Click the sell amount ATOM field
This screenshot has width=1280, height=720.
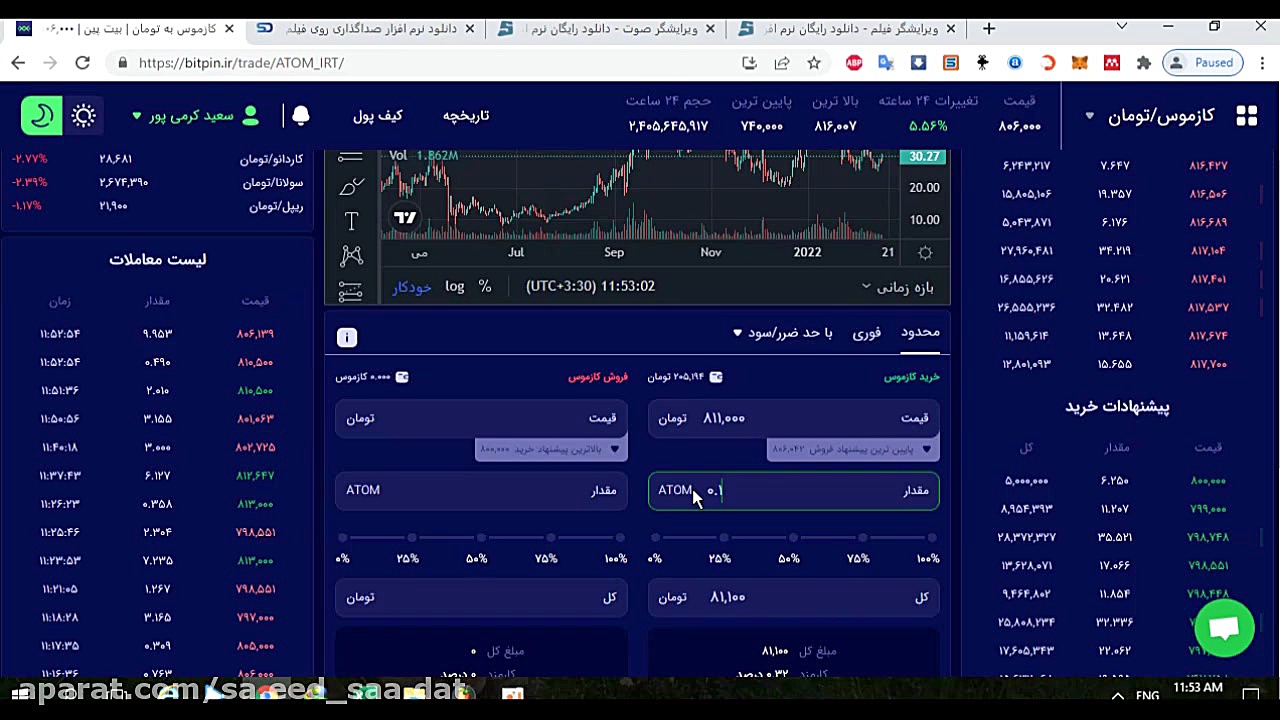(481, 491)
